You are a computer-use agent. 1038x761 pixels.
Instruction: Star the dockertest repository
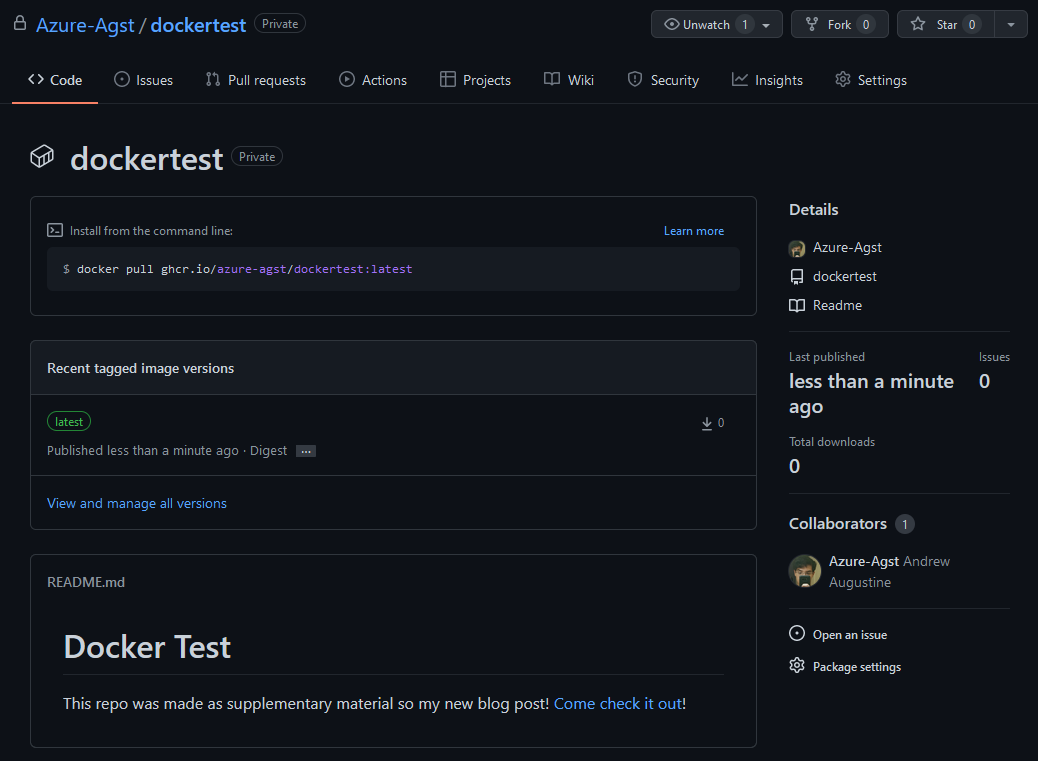(x=946, y=24)
